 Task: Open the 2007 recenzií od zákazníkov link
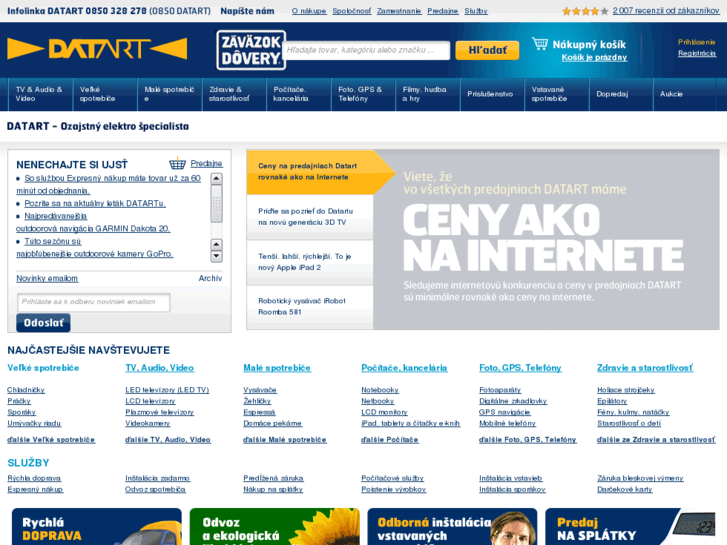[x=666, y=11]
